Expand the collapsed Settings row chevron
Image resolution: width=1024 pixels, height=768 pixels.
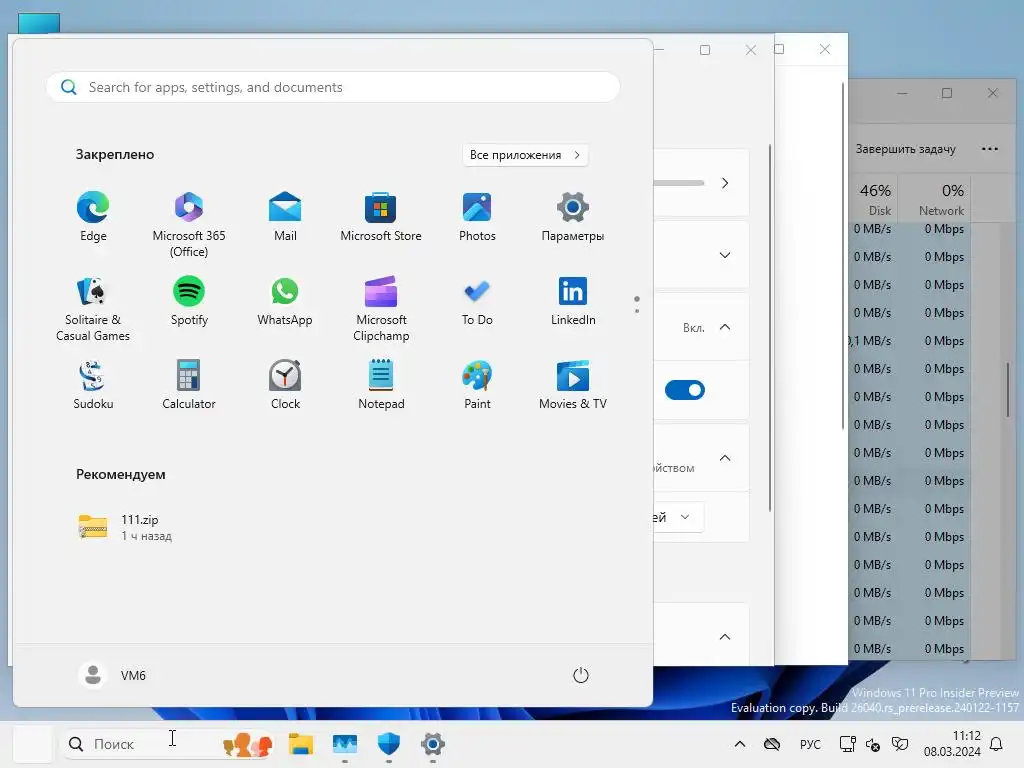pyautogui.click(x=725, y=255)
